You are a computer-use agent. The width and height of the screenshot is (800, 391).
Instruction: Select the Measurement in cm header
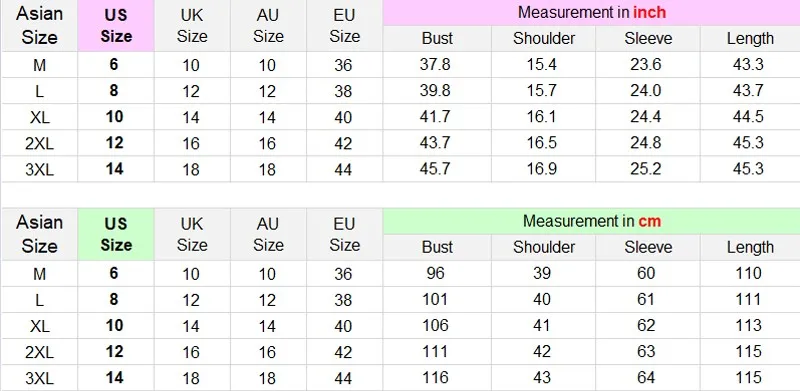tap(591, 221)
